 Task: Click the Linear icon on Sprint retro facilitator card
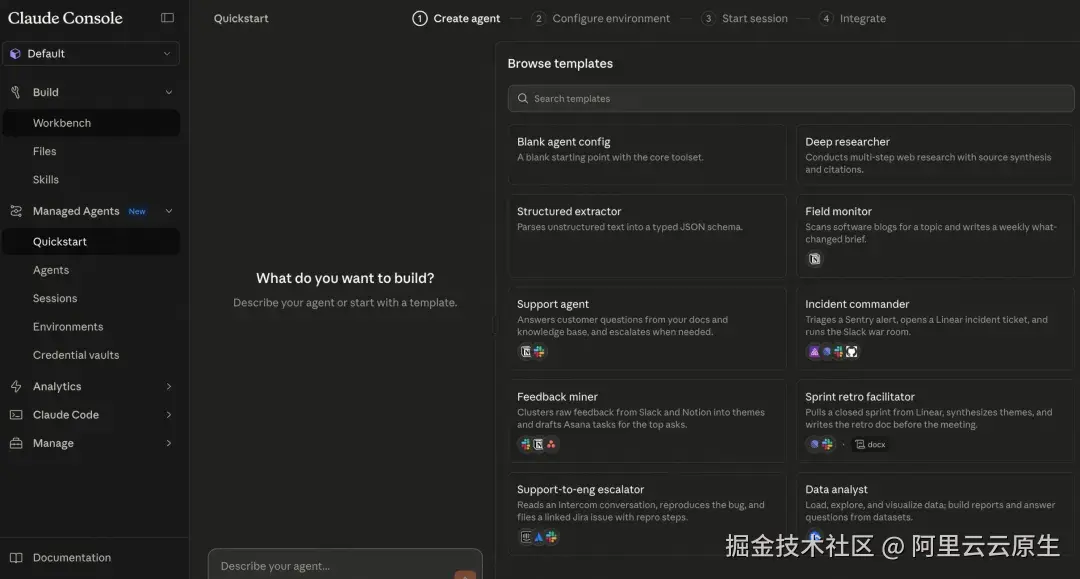(814, 445)
